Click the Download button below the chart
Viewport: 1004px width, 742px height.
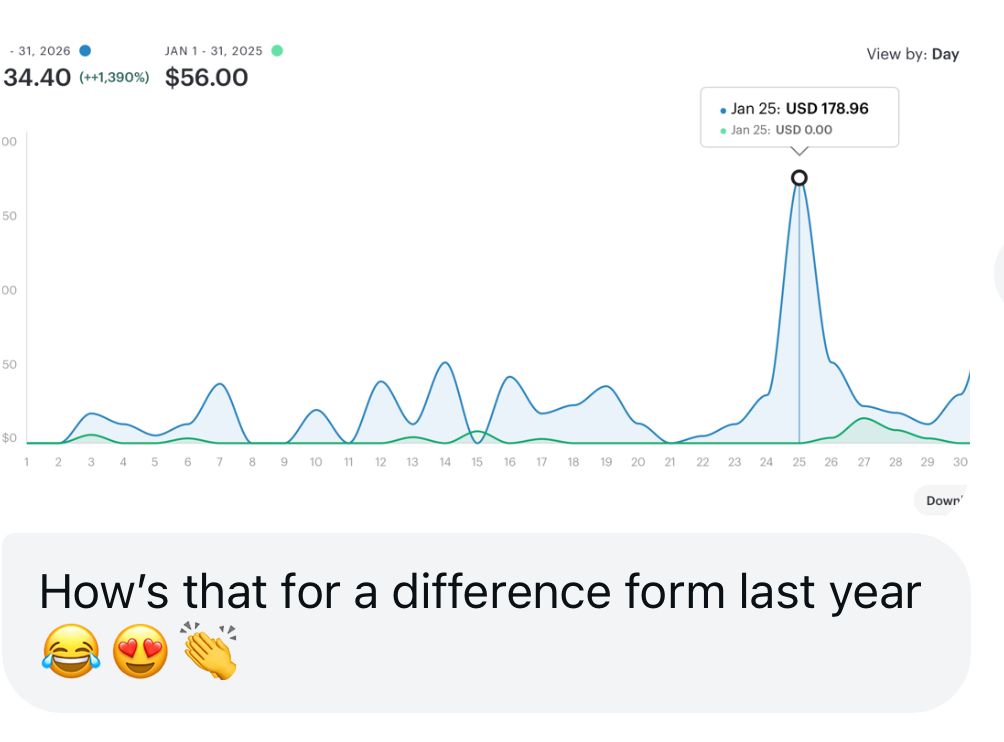941,500
